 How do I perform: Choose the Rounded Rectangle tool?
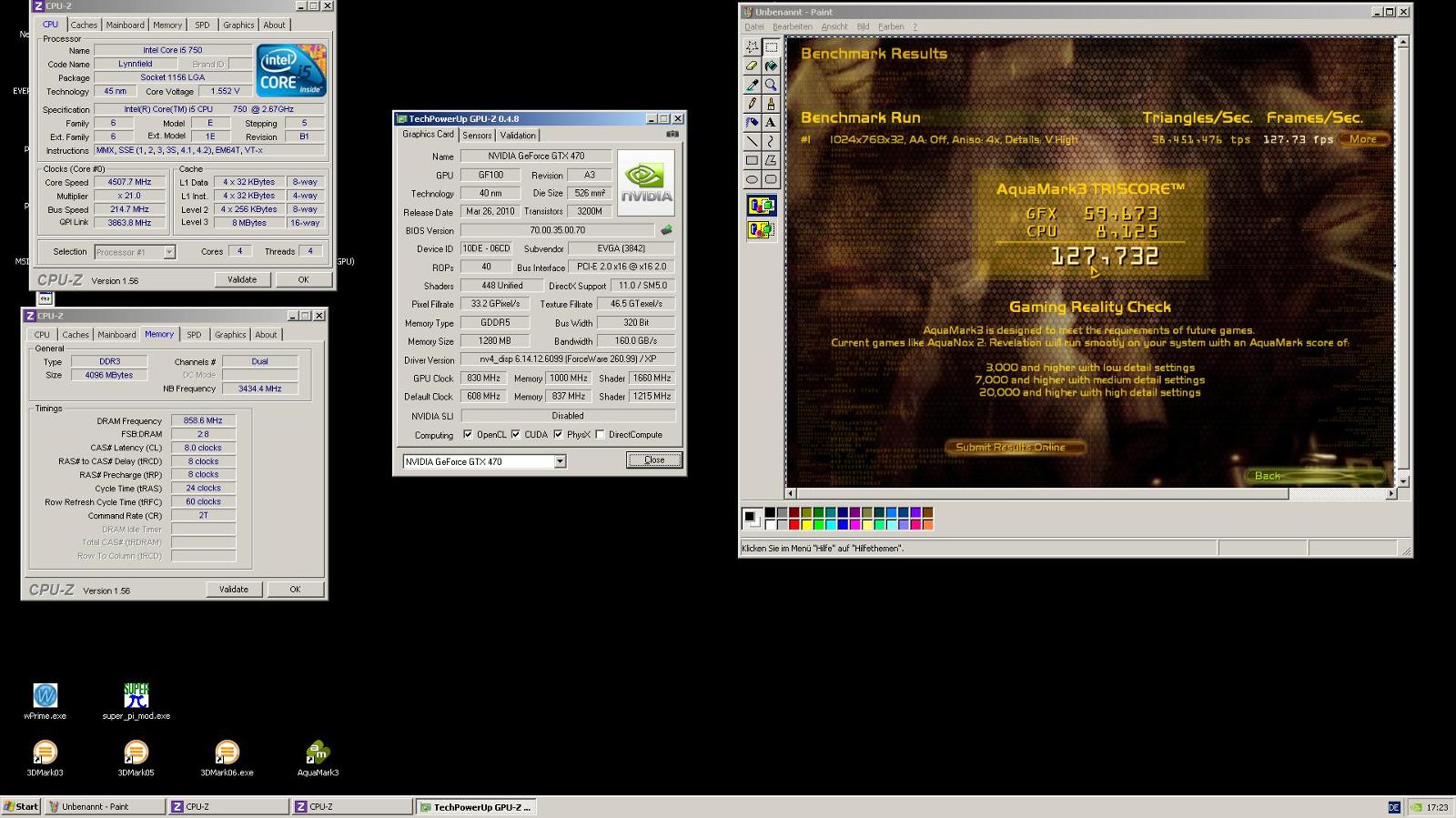771,179
